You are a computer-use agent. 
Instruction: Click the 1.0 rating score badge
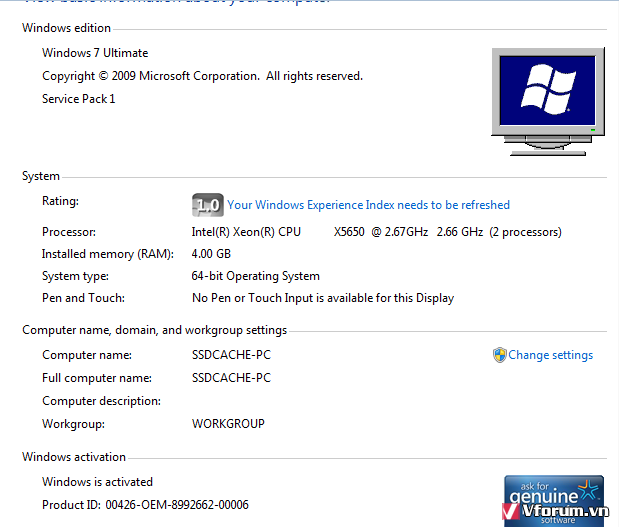[x=208, y=205]
